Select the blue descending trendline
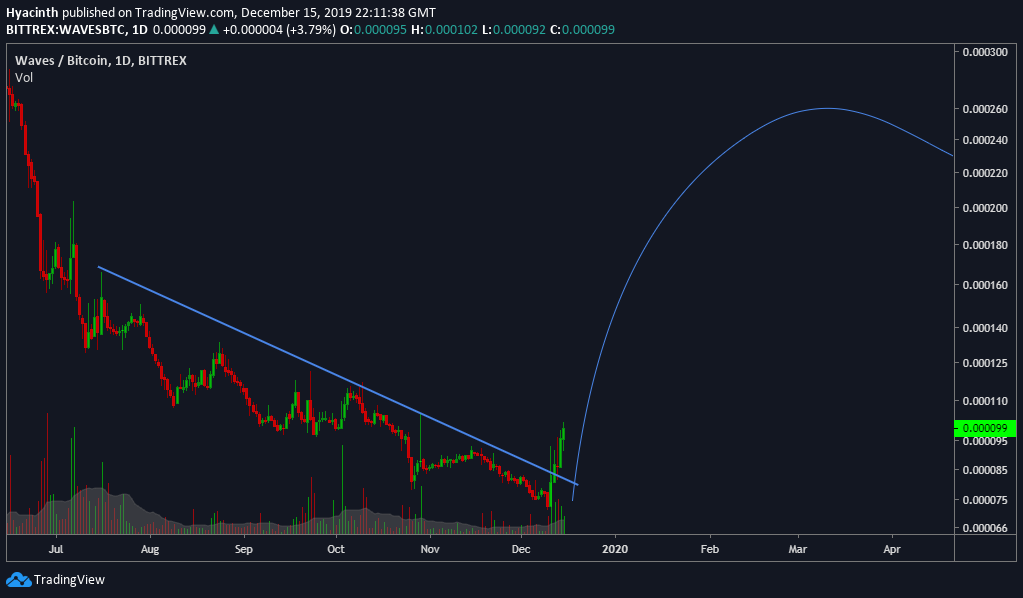 pyautogui.click(x=338, y=376)
